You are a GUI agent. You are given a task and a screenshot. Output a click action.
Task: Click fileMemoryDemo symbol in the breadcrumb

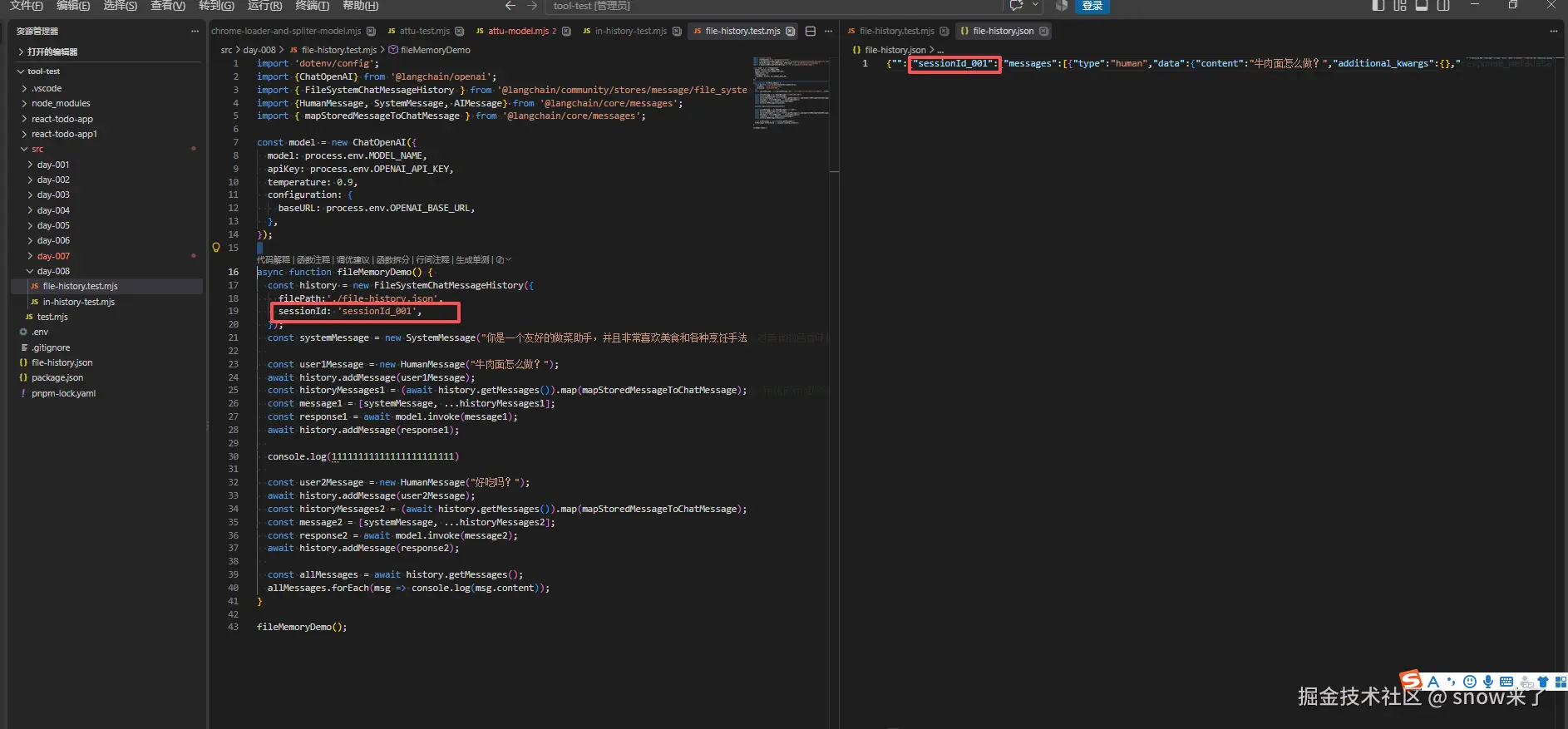coord(435,50)
